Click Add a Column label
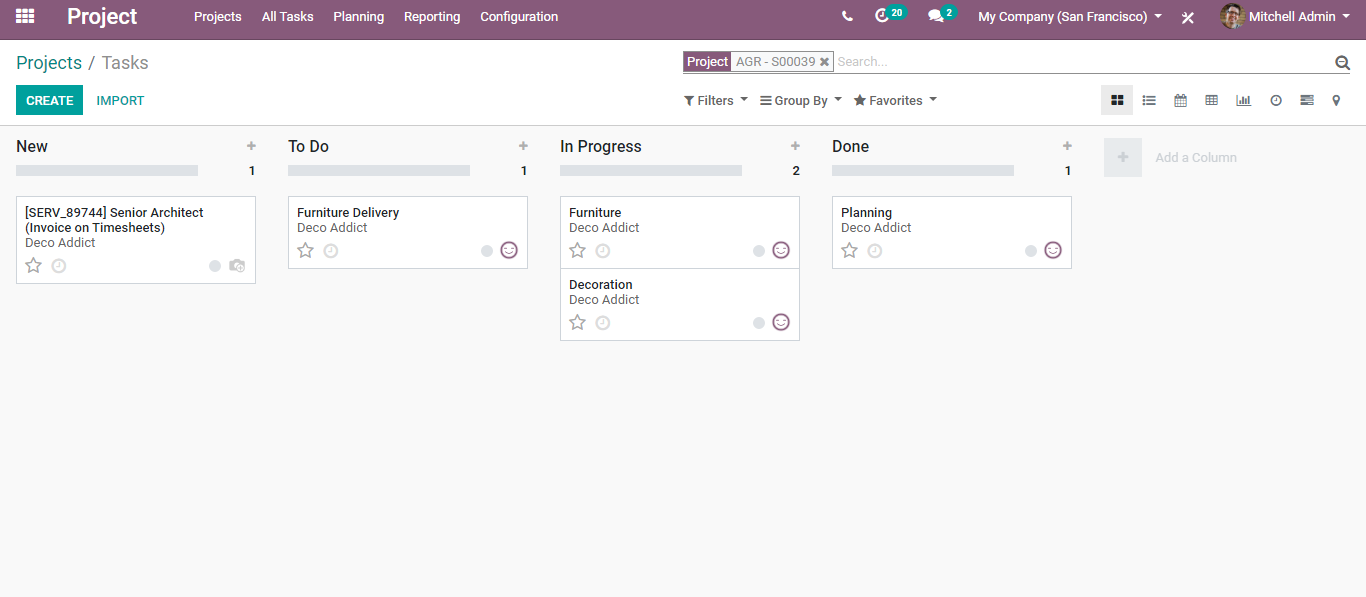1366x597 pixels. click(x=1196, y=157)
